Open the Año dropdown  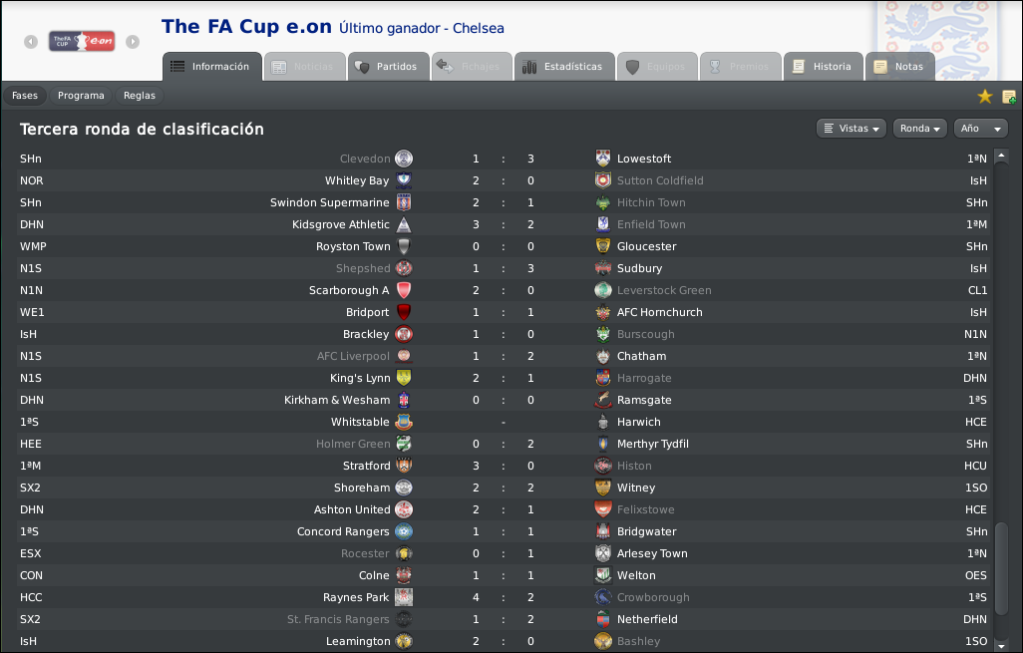click(981, 129)
